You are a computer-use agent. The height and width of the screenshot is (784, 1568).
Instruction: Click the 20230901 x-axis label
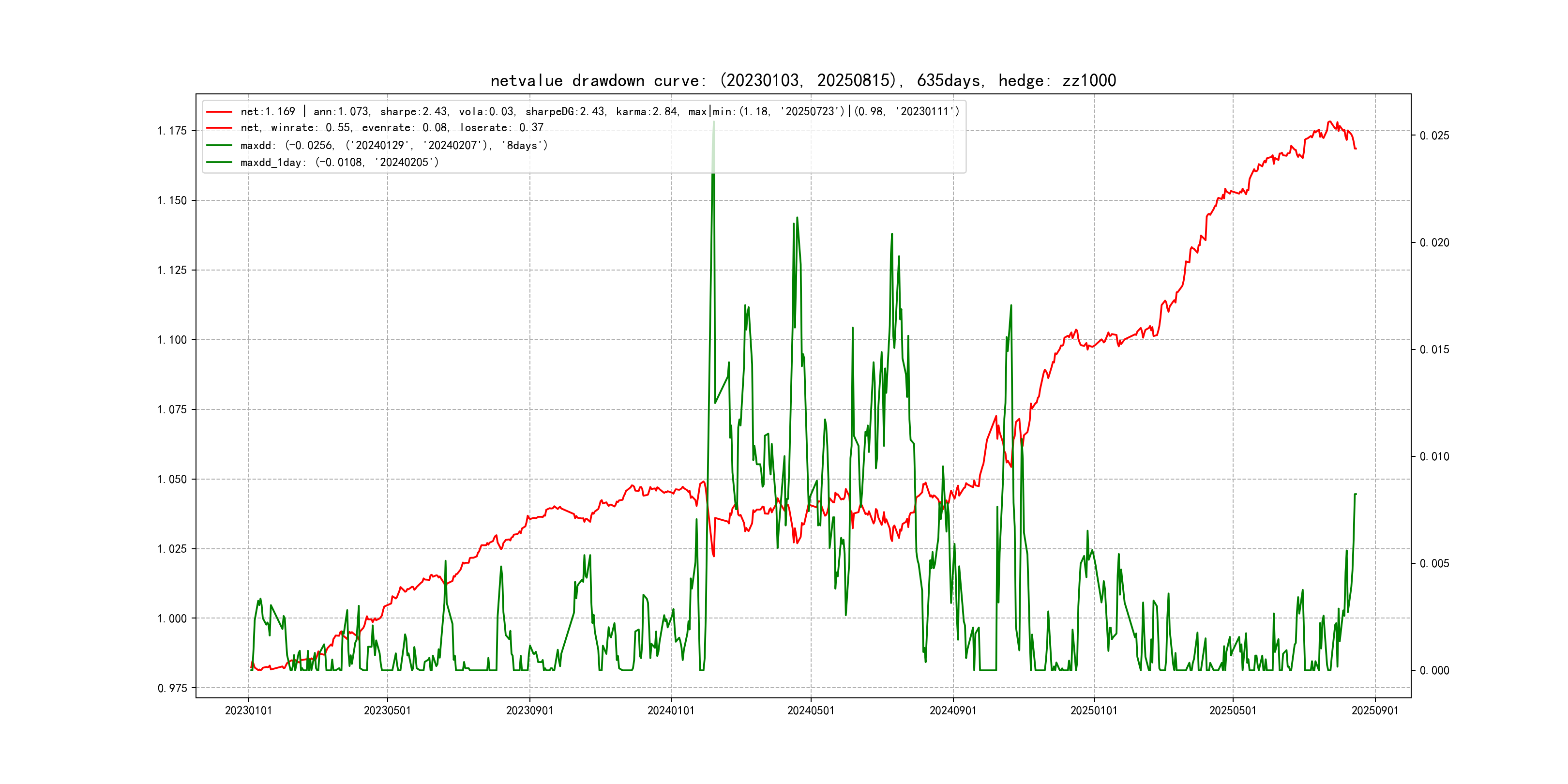point(529,710)
